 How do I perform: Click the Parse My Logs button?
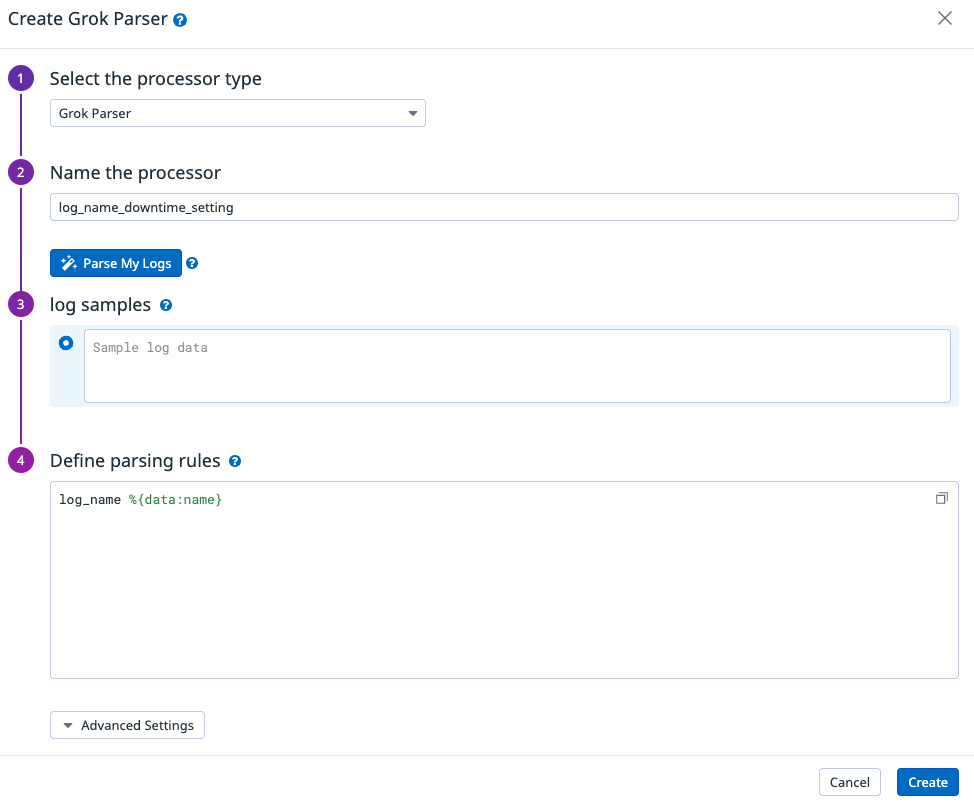[x=116, y=263]
